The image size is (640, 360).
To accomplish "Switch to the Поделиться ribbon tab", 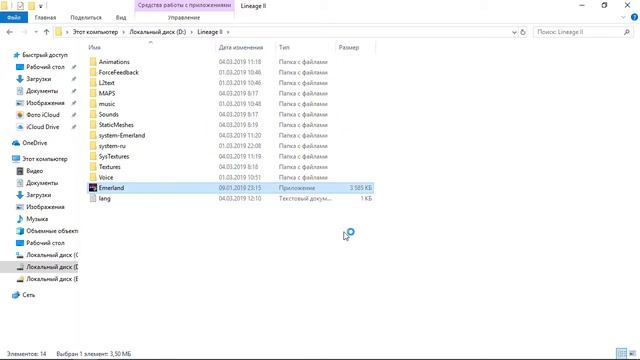I will pyautogui.click(x=86, y=18).
